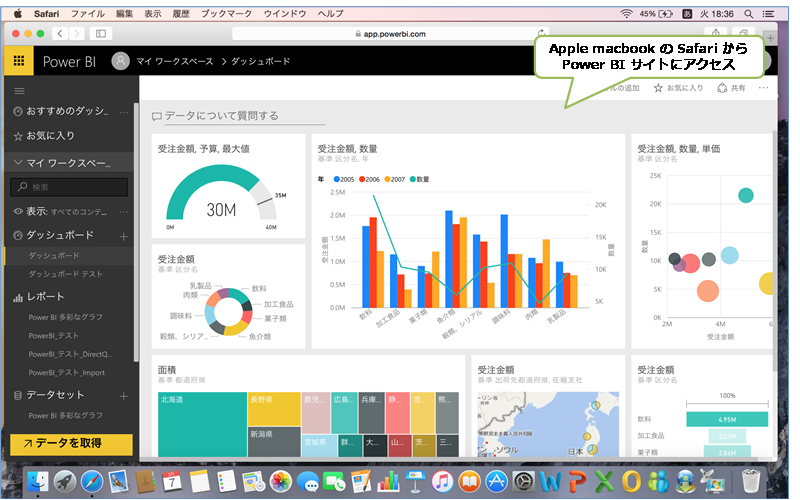
Task: Open the Power BI app launcher grid
Action: pyautogui.click(x=19, y=61)
